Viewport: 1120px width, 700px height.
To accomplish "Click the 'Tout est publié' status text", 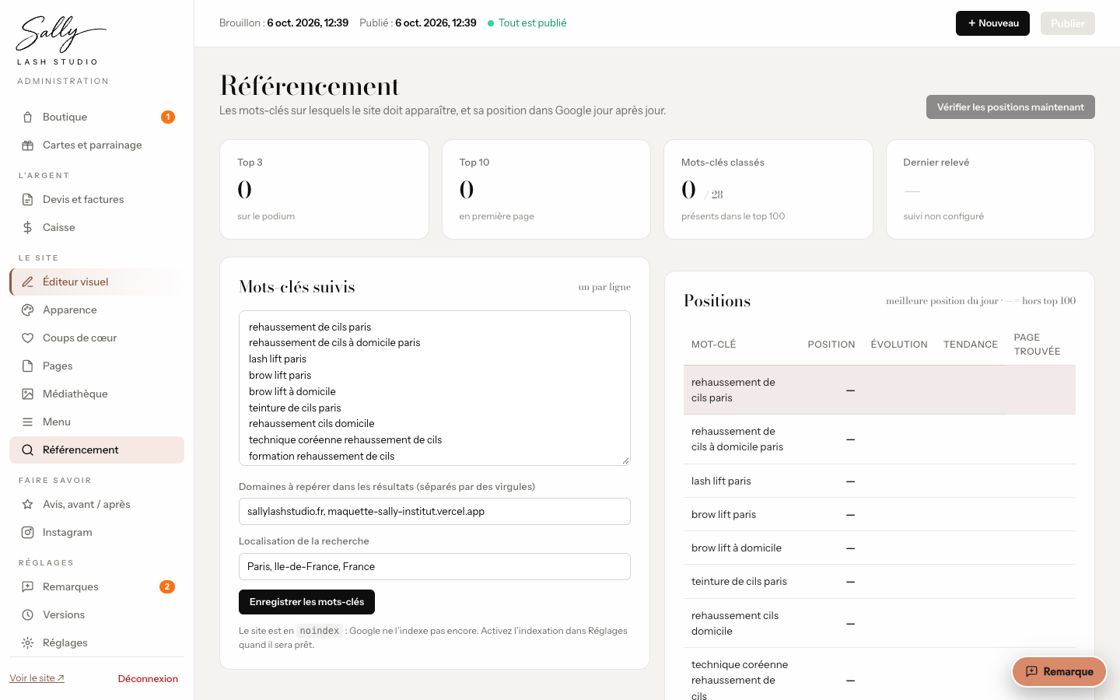I will pos(532,23).
